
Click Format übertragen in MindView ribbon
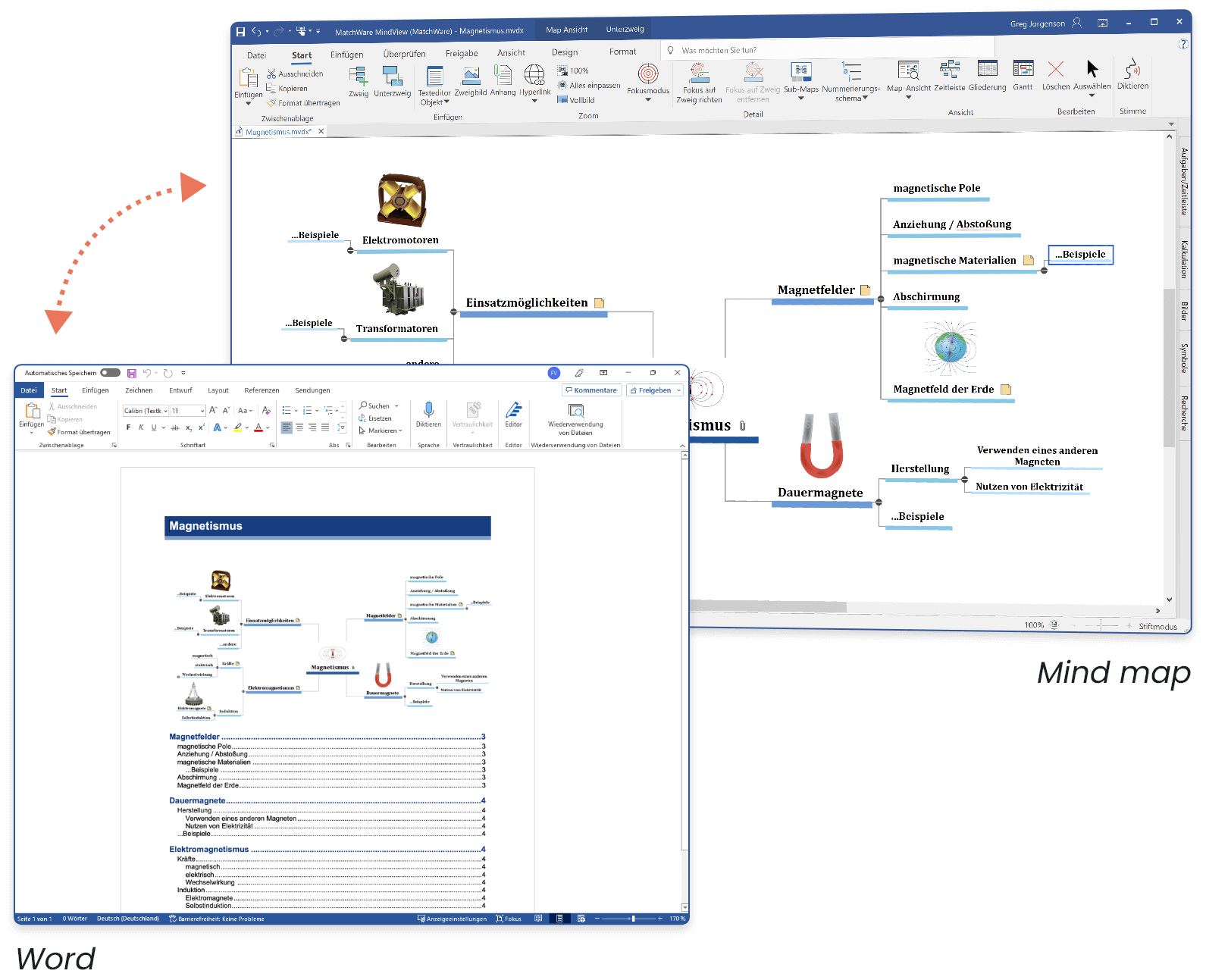(302, 103)
